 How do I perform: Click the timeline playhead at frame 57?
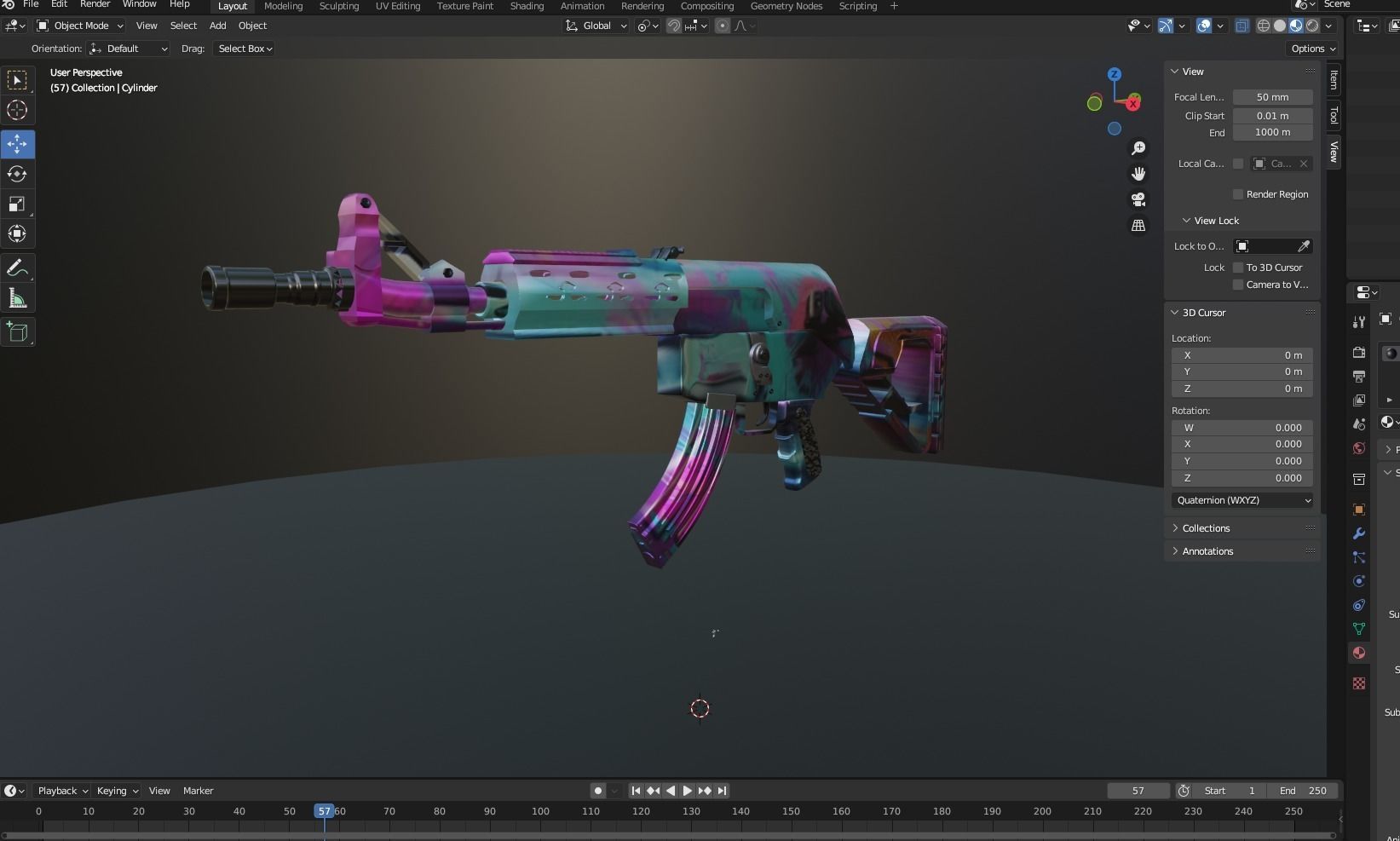[324, 811]
